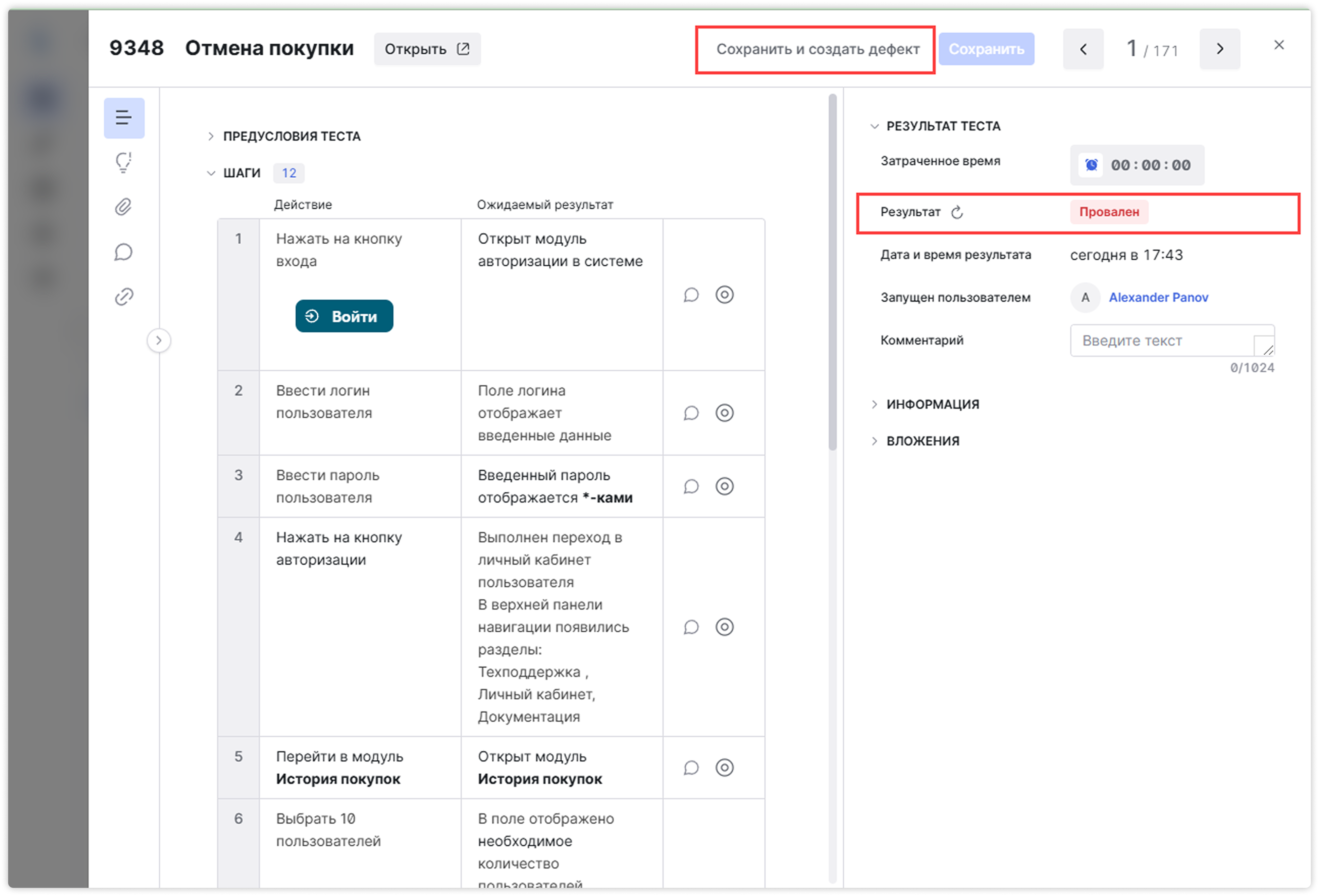Viewport: 1319px width, 896px height.
Task: Set status for step 1 via circle icon
Action: click(x=725, y=295)
